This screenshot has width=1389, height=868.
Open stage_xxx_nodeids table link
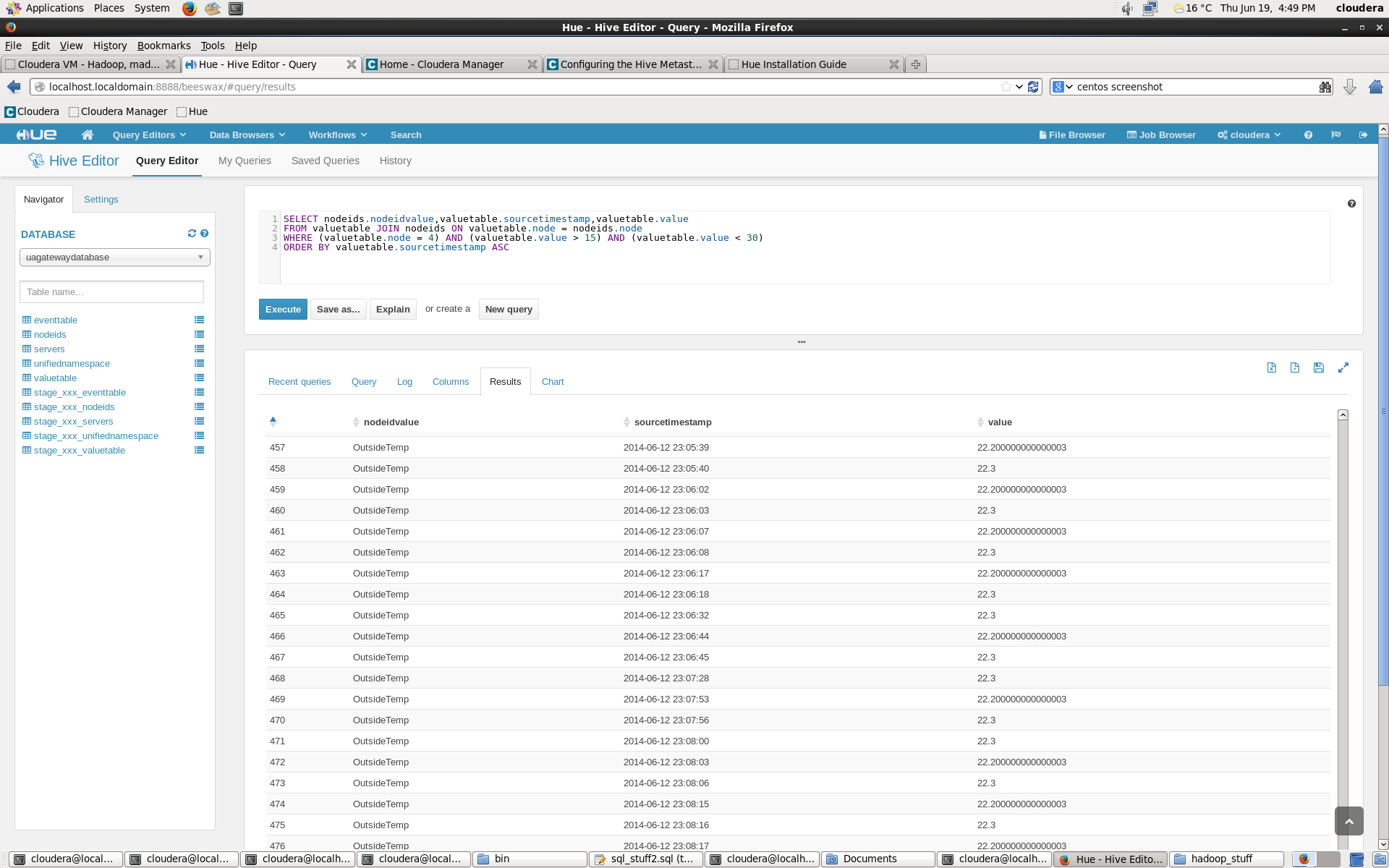pos(74,407)
